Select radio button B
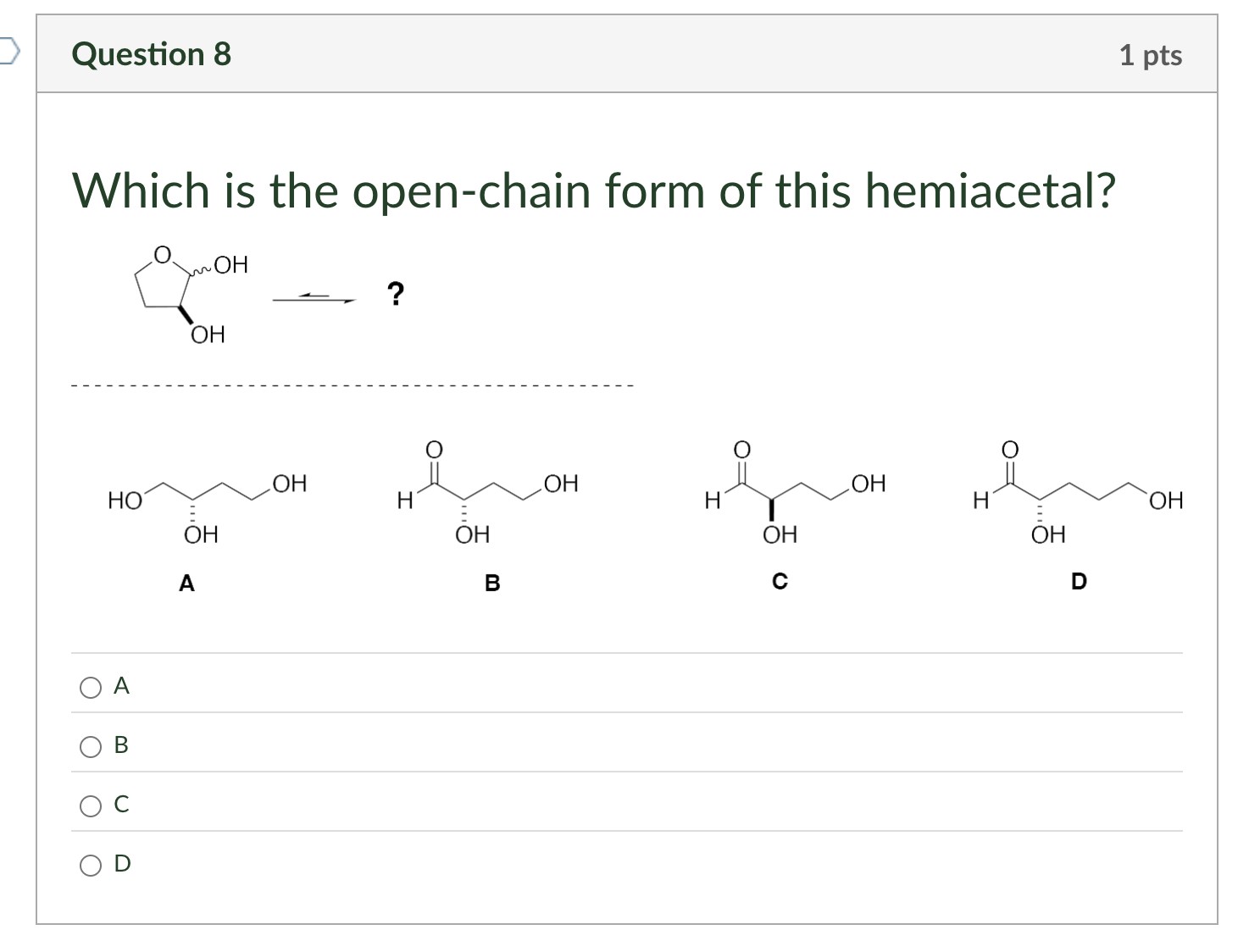The width and height of the screenshot is (1249, 952). (x=90, y=747)
